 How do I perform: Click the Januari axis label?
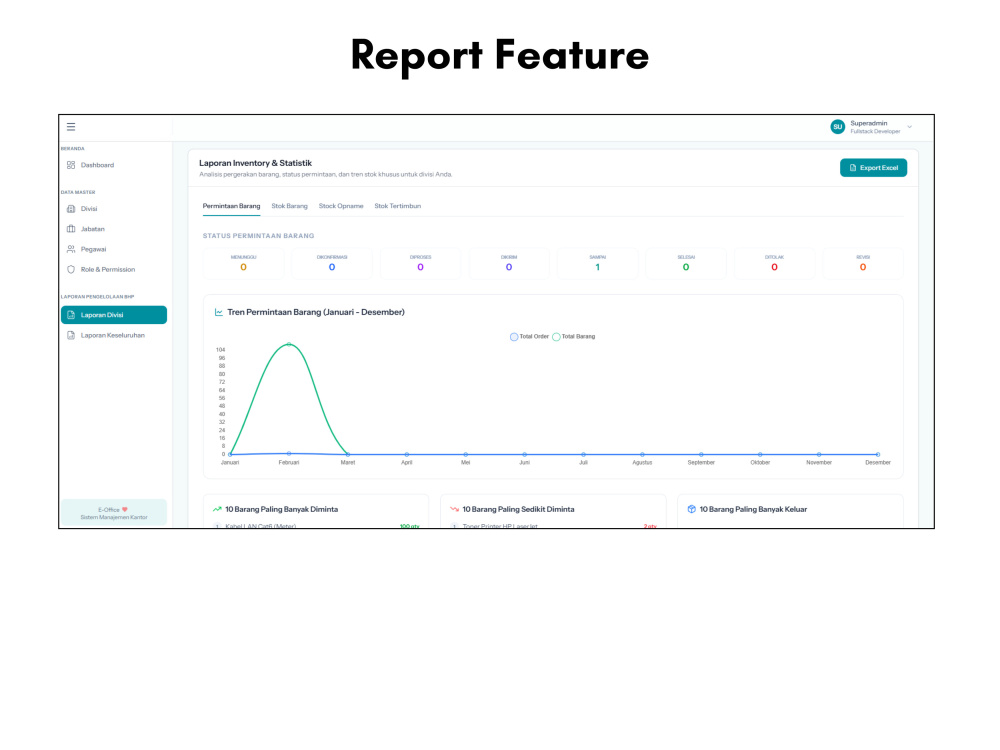(x=230, y=462)
